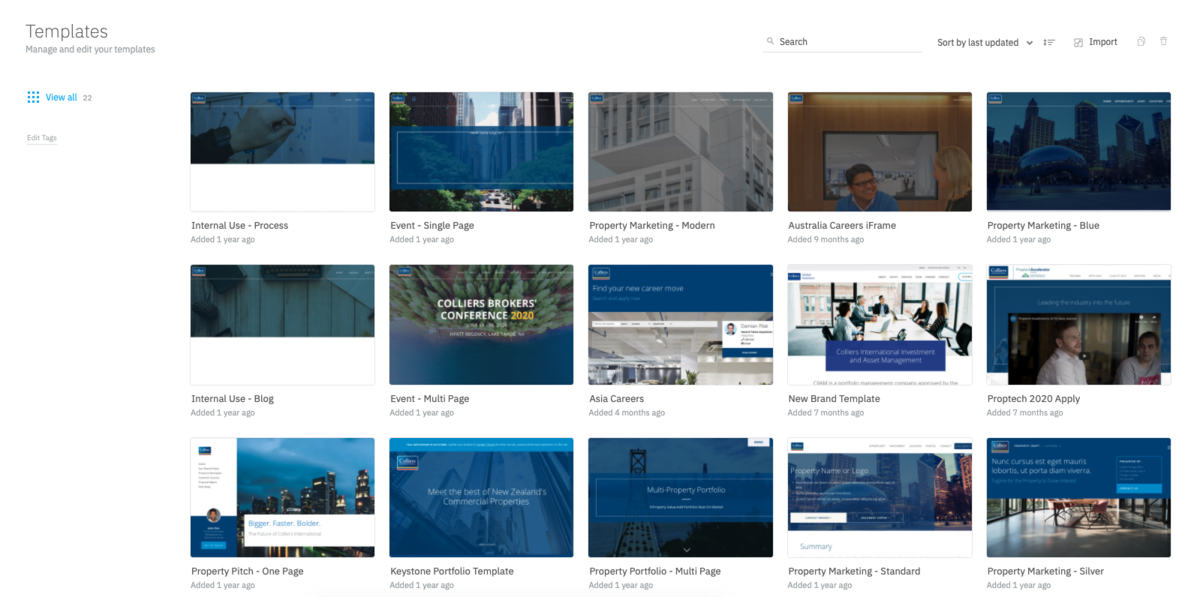Viewport: 1200px width, 597px height.
Task: Open the "Proptech 2020 Apply" template
Action: coord(1078,324)
